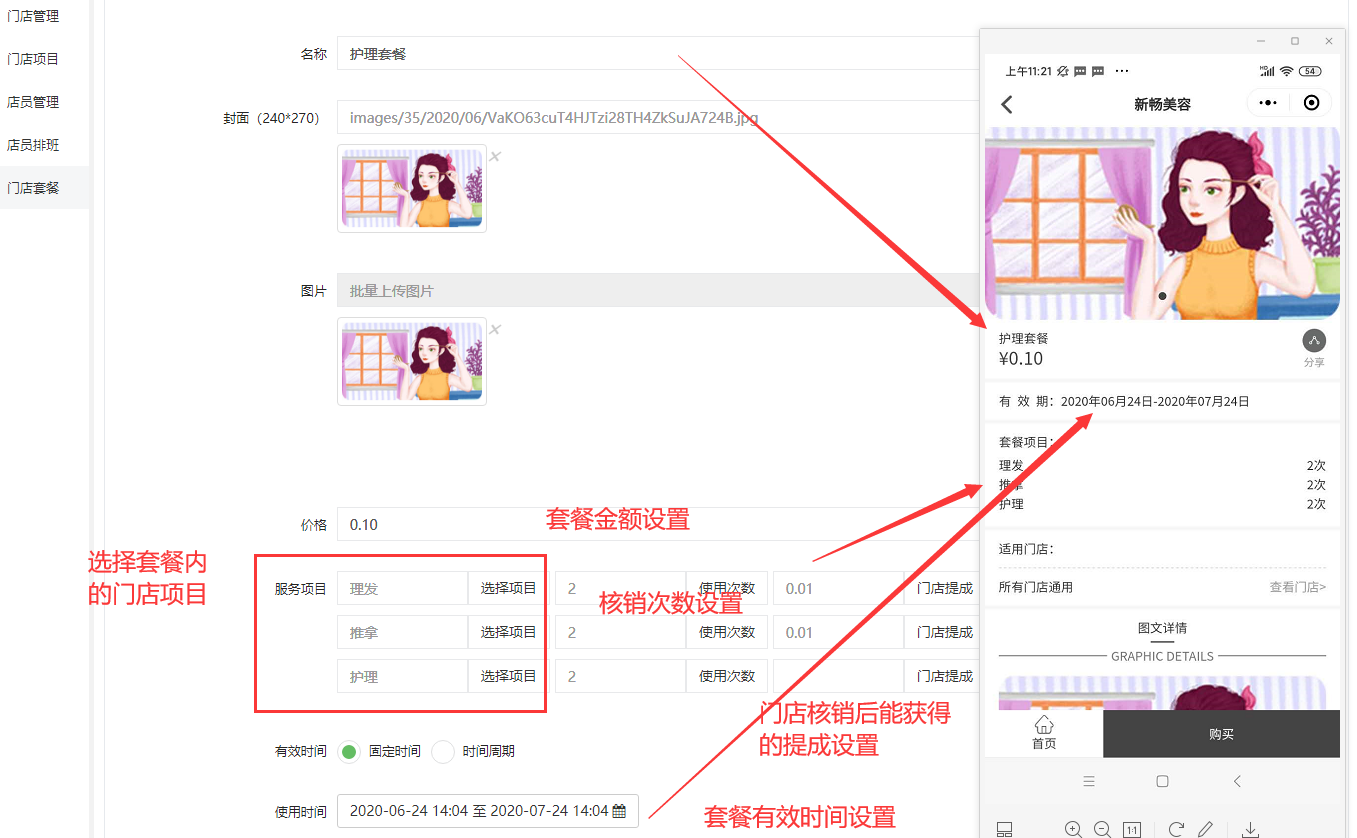Click the usage count field in 护理 row
The height and width of the screenshot is (838, 1357).
621,676
